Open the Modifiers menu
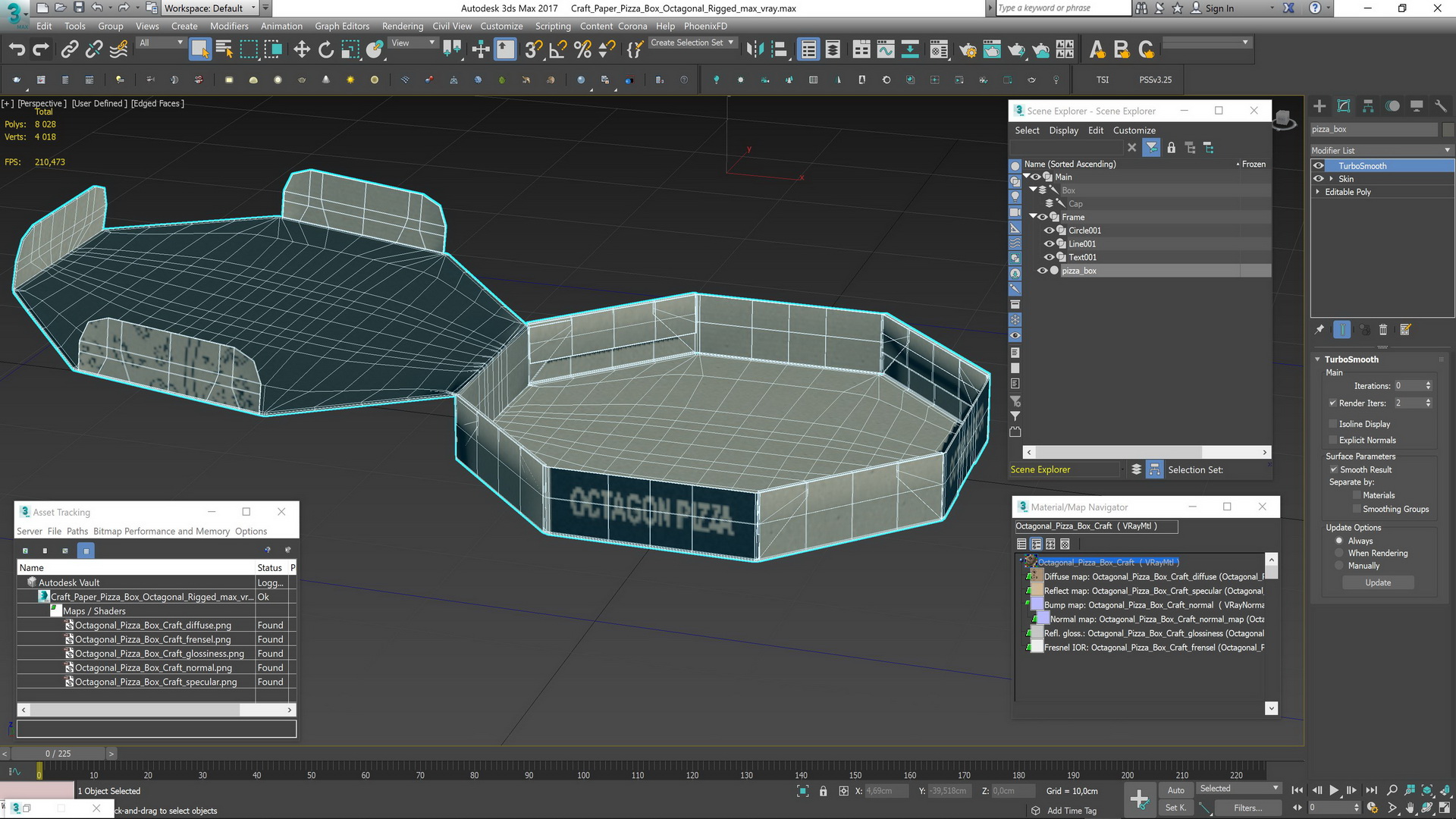 tap(229, 26)
